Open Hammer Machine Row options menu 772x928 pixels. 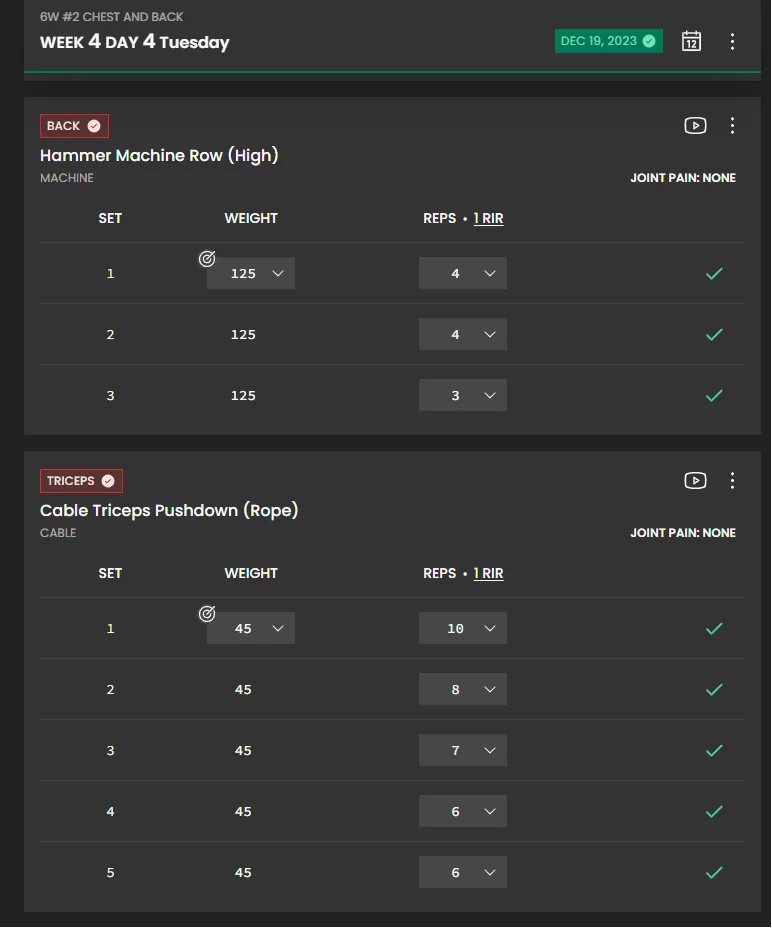coord(733,125)
